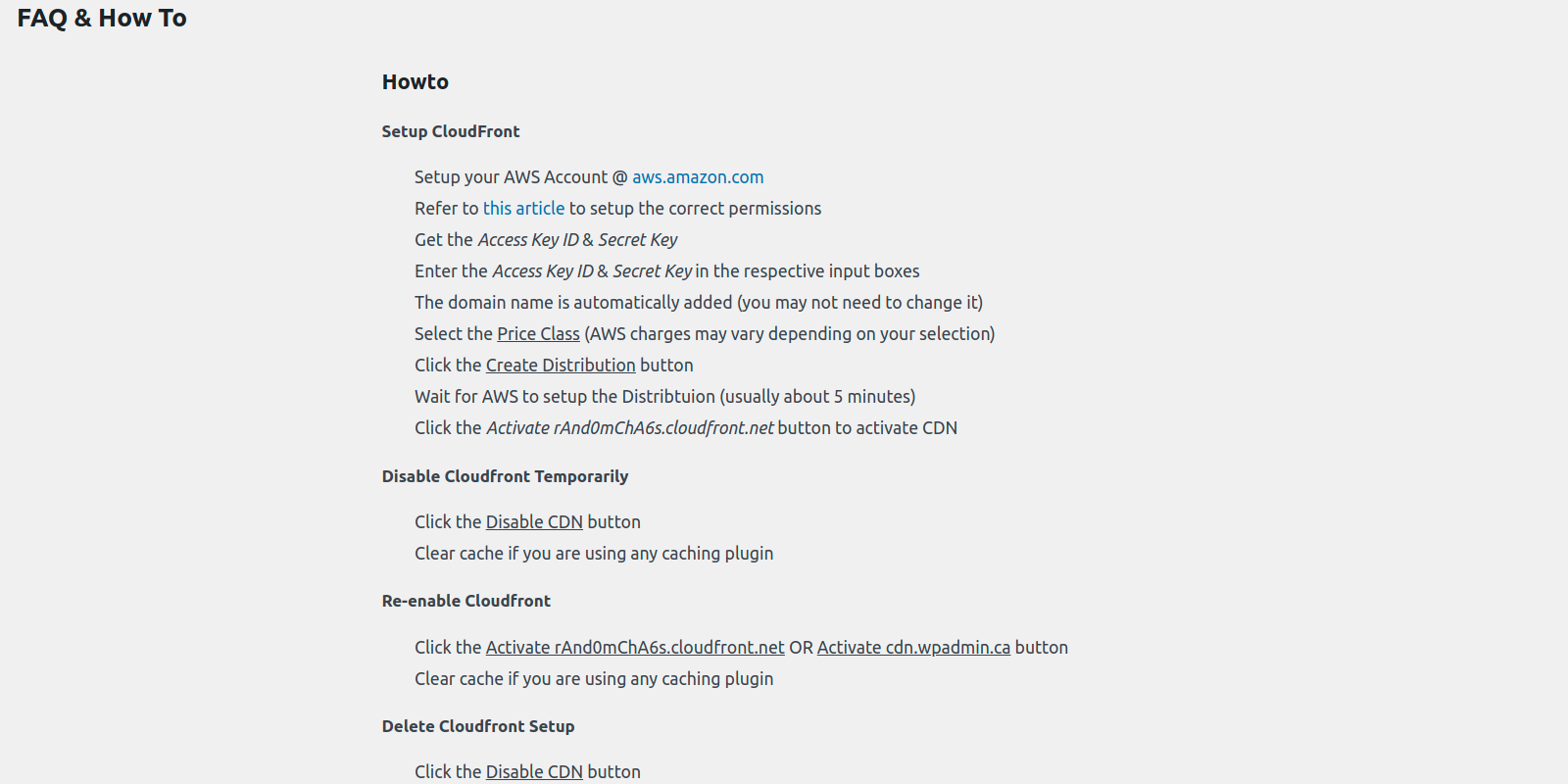Screen dimensions: 1568x784
Task: Click the Disable Cloudfront Temporarily subheading
Action: pos(505,476)
